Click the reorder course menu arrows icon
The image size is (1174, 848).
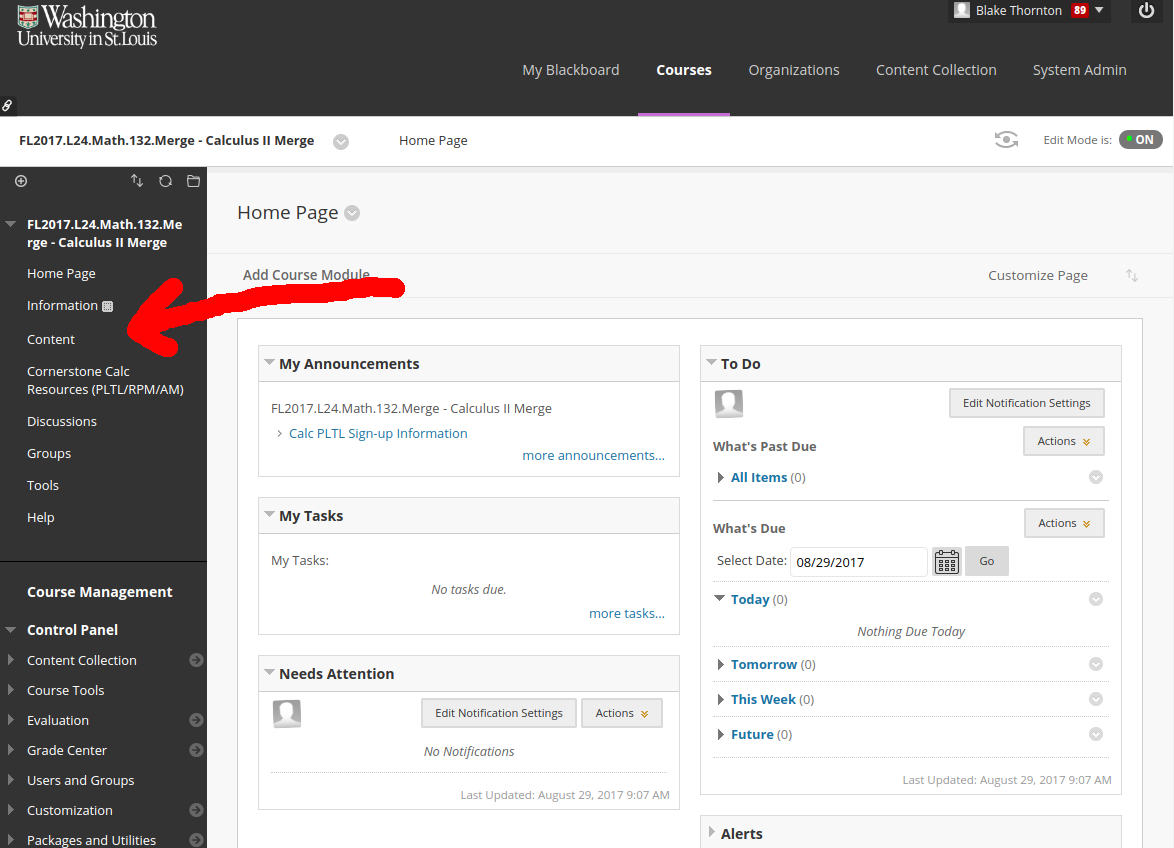pos(137,181)
